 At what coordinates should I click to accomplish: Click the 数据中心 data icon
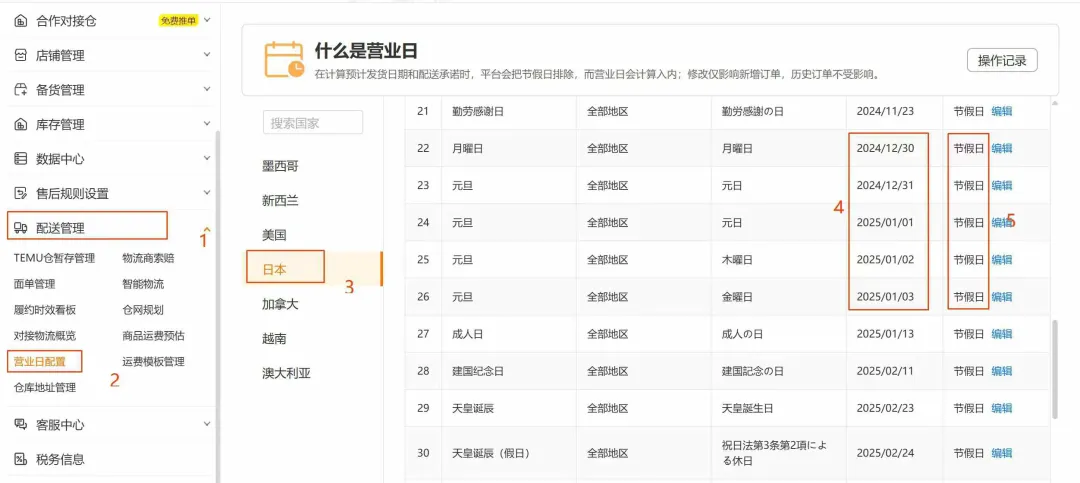point(21,158)
